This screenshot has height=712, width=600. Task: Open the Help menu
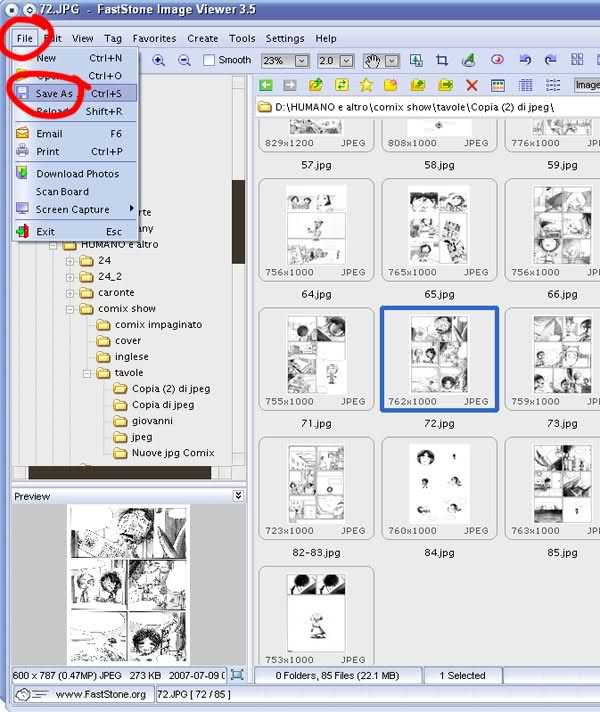pos(326,39)
